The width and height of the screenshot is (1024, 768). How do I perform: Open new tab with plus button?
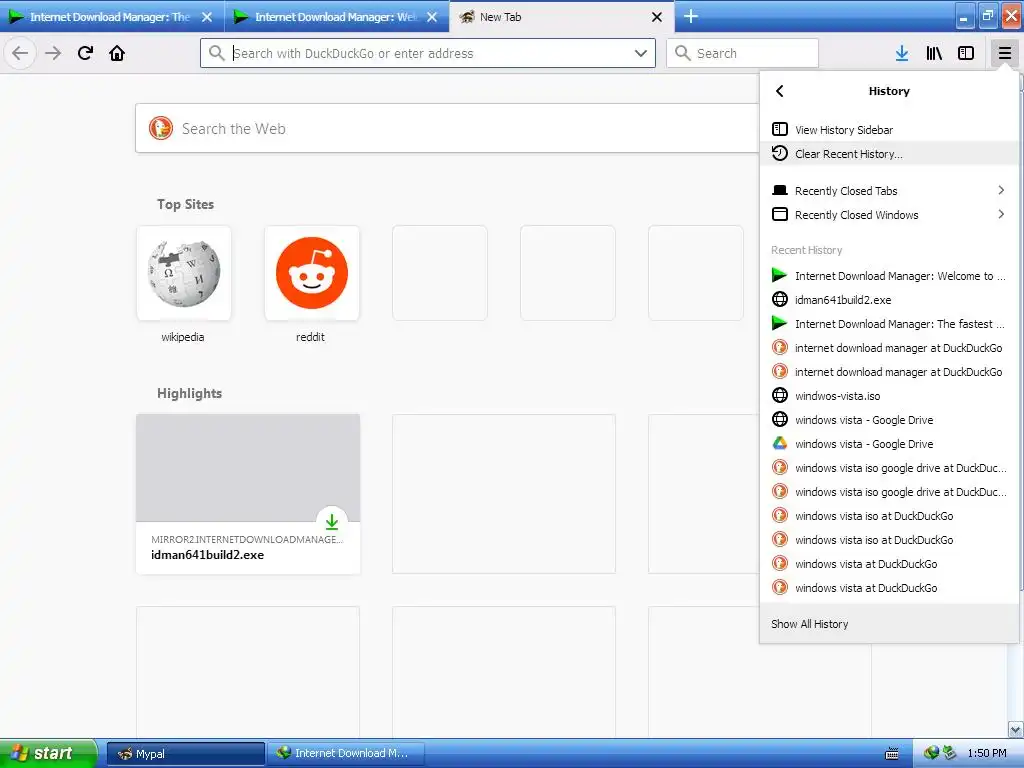tap(691, 16)
